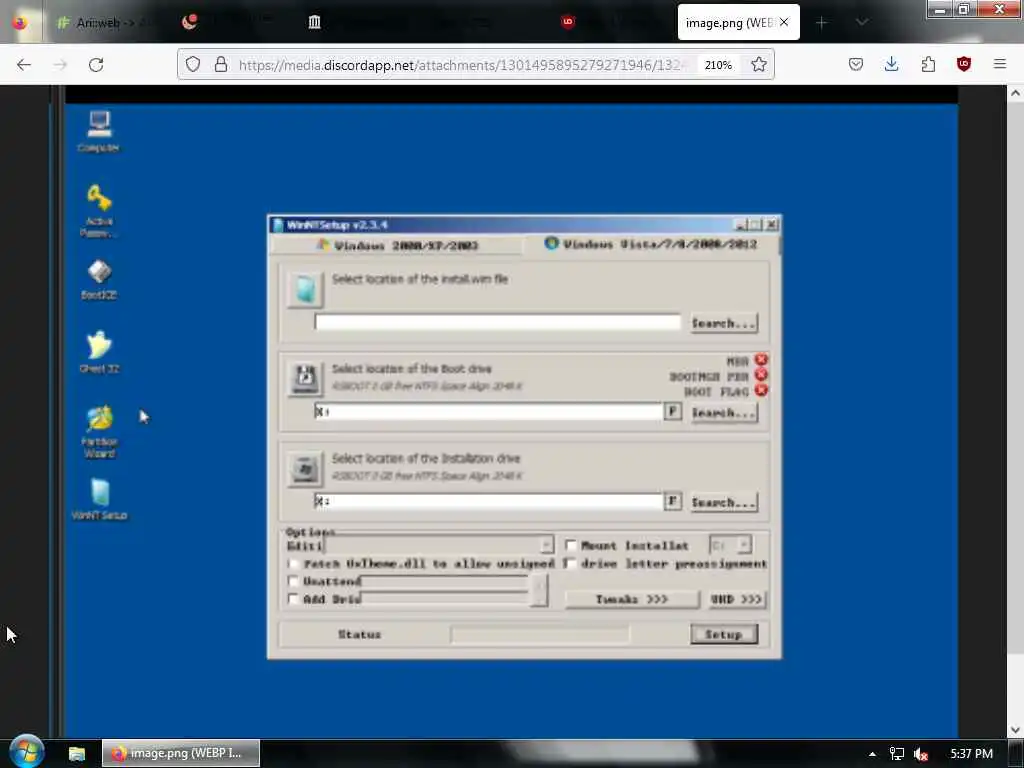Viewport: 1024px width, 768px height.
Task: Check the Unattend option
Action: click(293, 581)
